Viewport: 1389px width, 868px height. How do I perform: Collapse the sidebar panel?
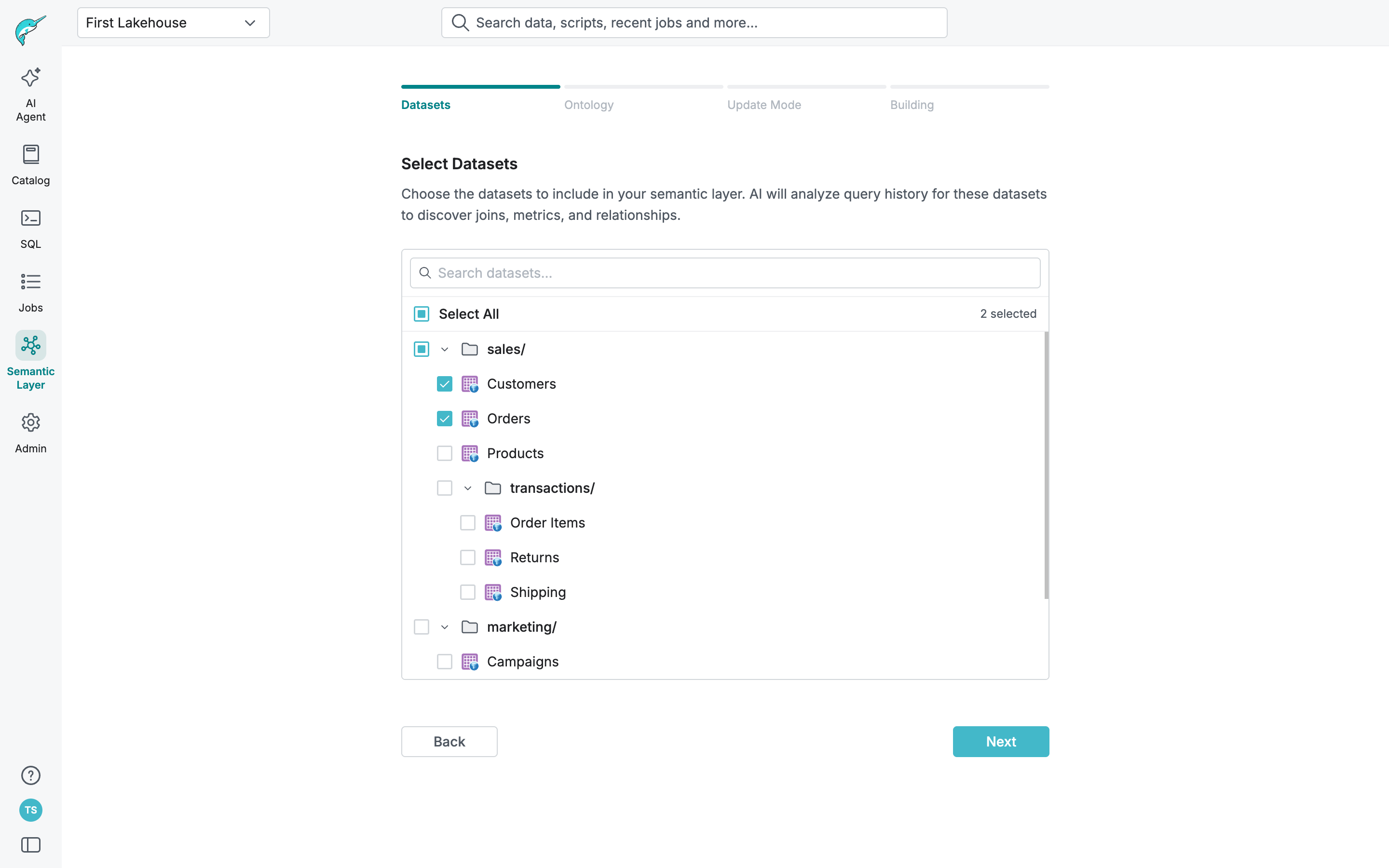pos(30,844)
